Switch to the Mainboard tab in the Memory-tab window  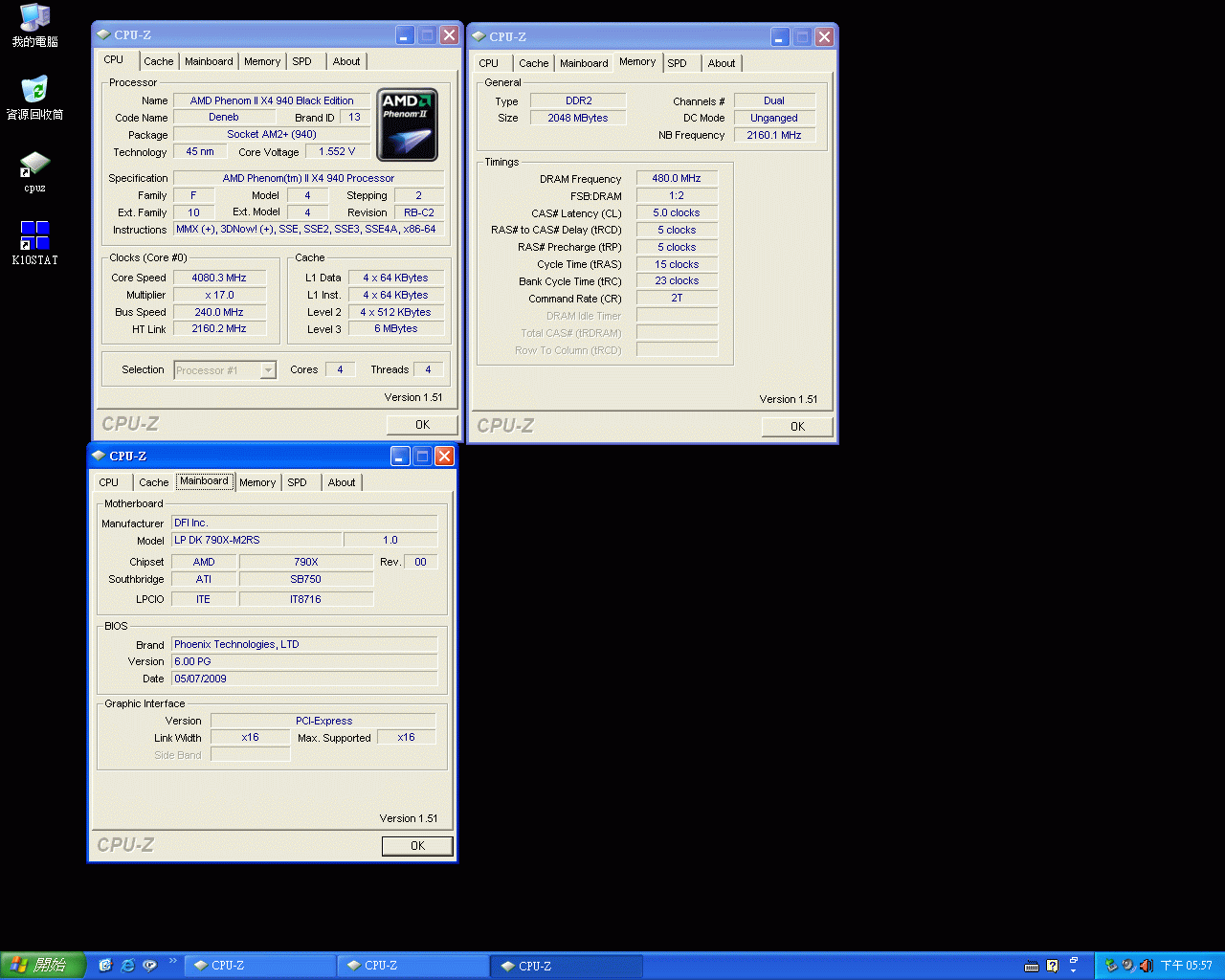[584, 63]
